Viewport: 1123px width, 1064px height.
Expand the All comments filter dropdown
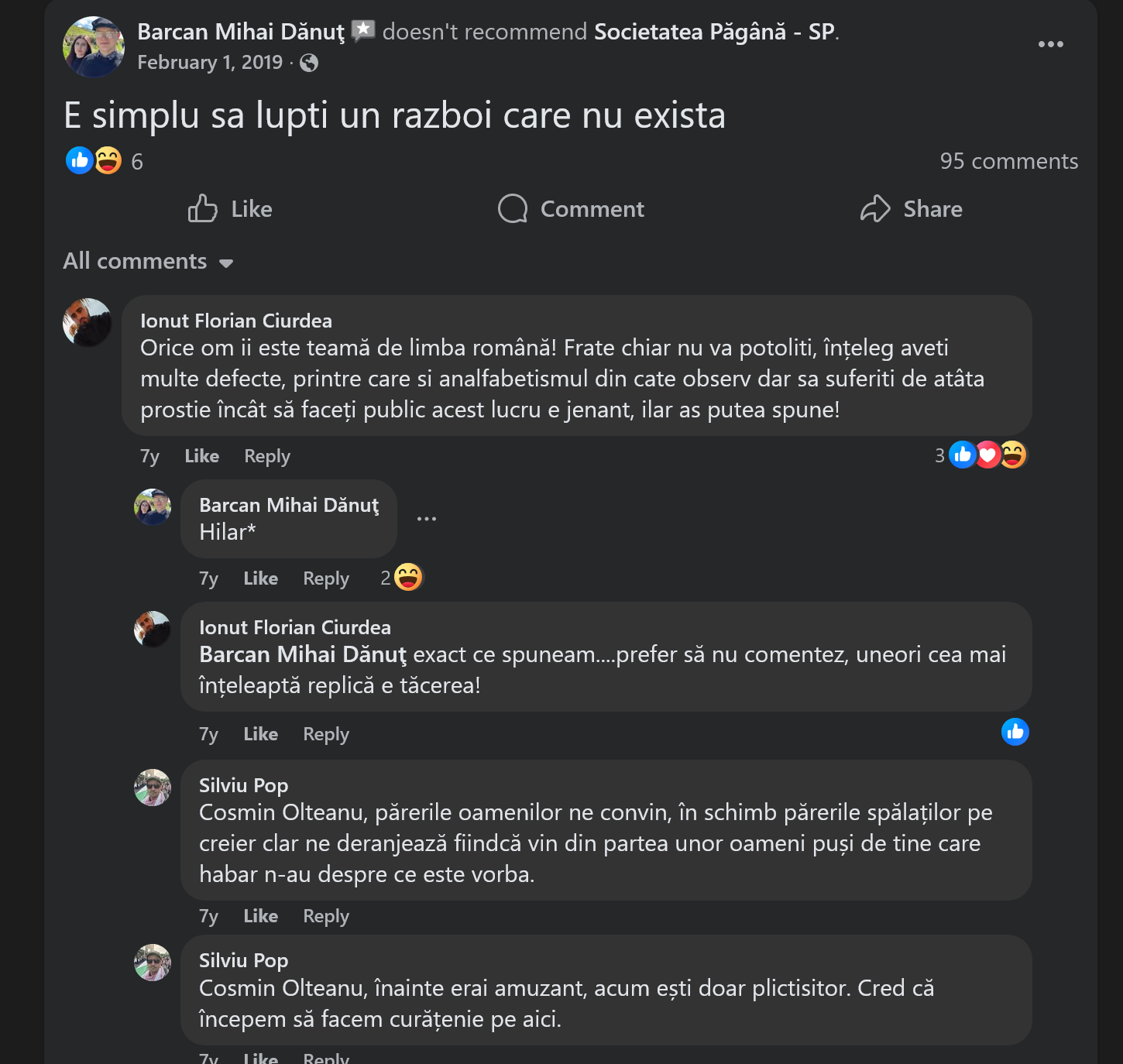pos(148,262)
